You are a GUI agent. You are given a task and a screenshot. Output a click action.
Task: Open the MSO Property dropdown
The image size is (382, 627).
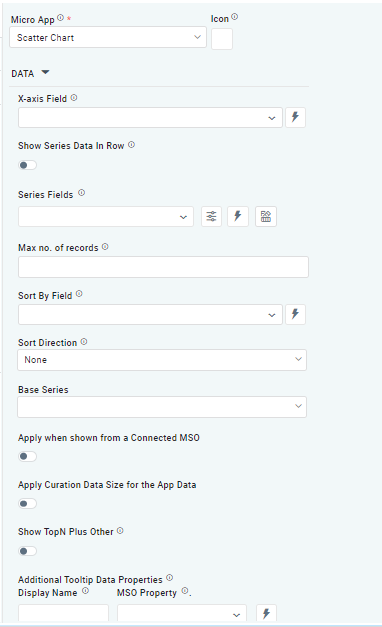tap(182, 613)
